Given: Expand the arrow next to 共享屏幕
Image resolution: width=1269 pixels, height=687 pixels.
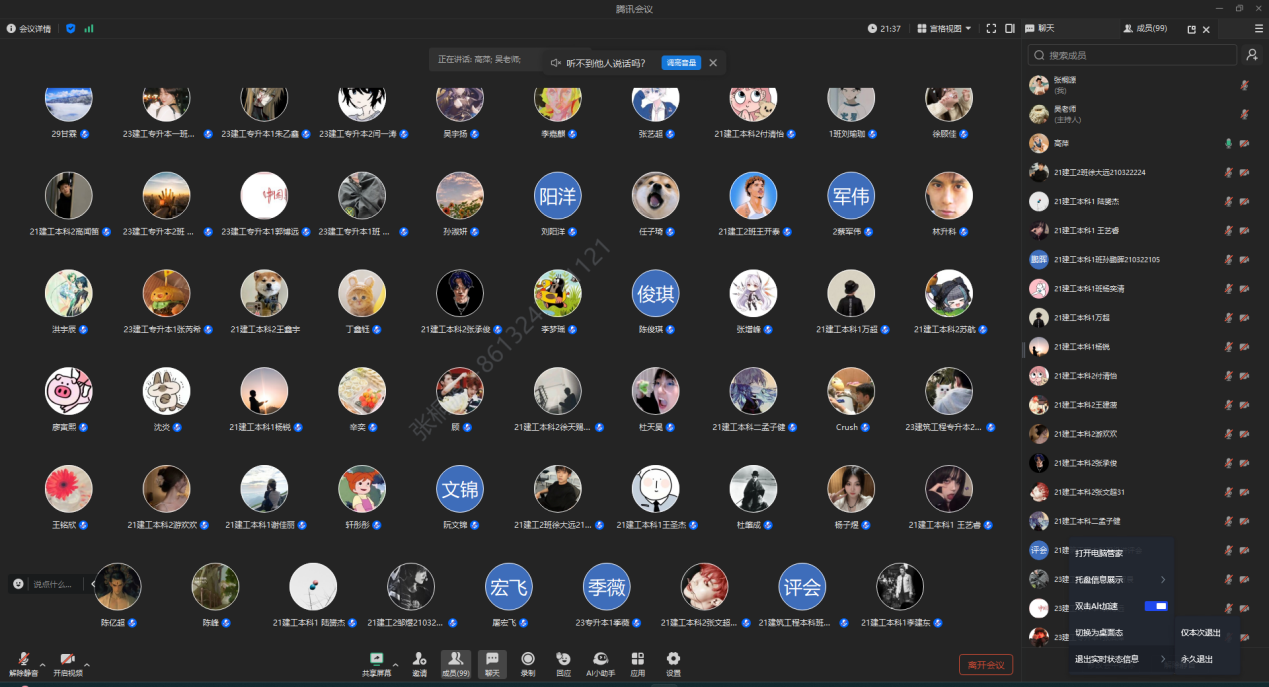Looking at the screenshot, I should 395,664.
